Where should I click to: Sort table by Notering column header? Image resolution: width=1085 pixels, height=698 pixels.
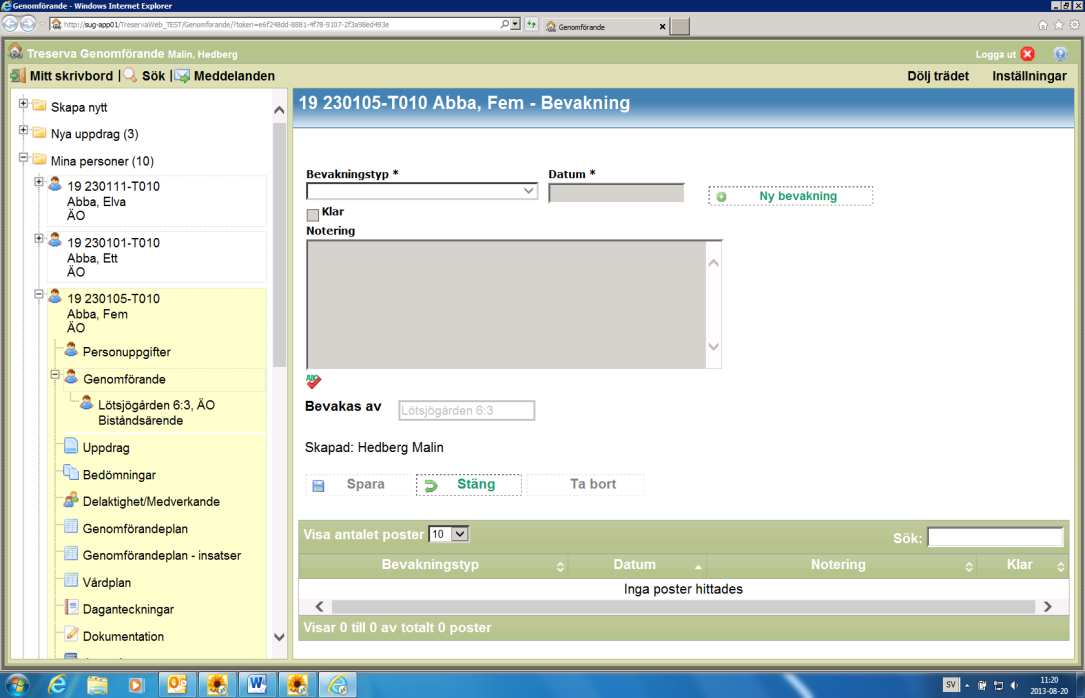(841, 565)
